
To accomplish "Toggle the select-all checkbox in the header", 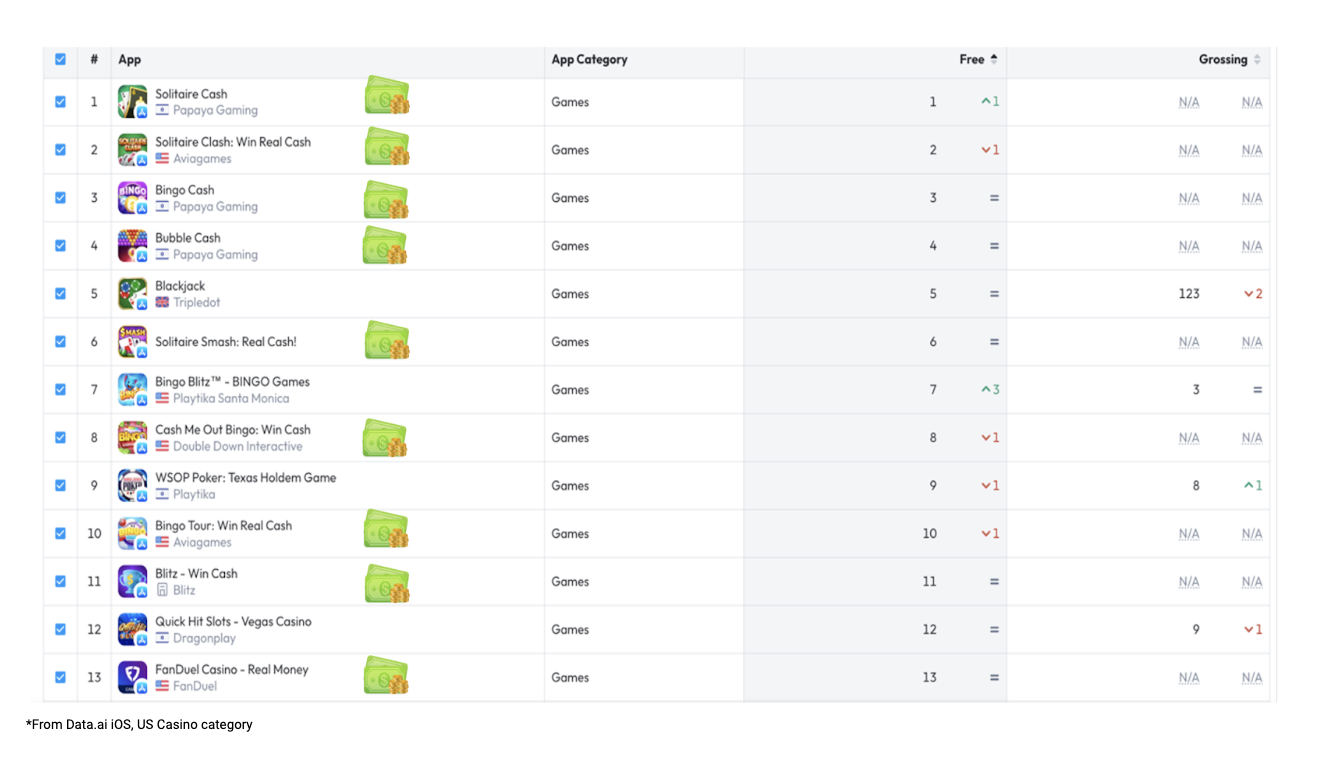I will pyautogui.click(x=60, y=59).
